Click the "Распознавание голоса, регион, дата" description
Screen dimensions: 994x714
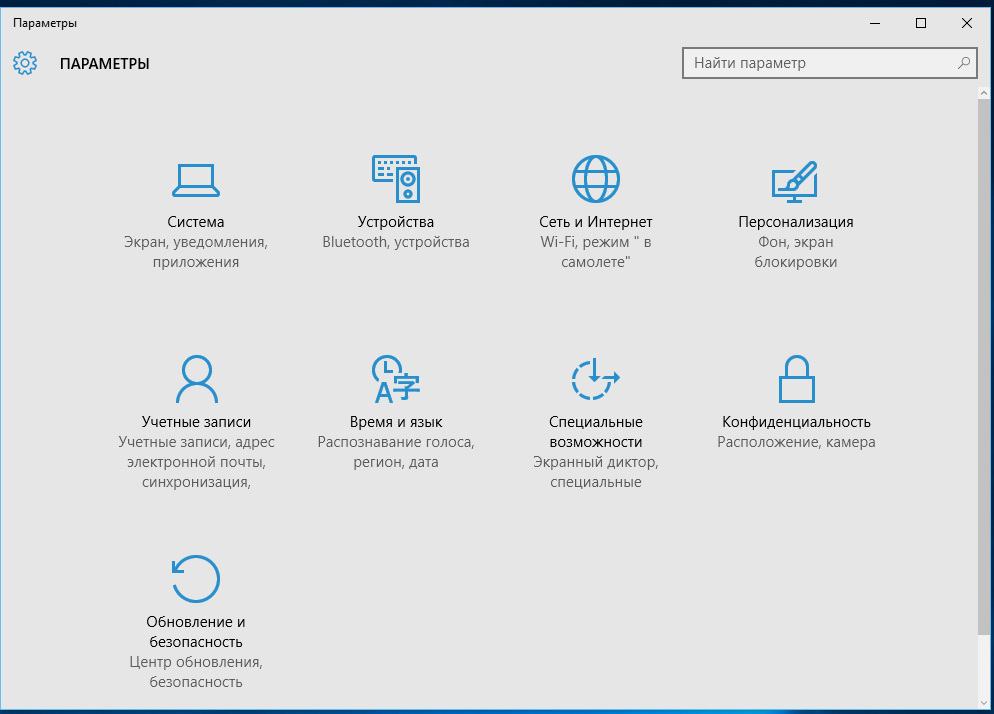click(396, 452)
